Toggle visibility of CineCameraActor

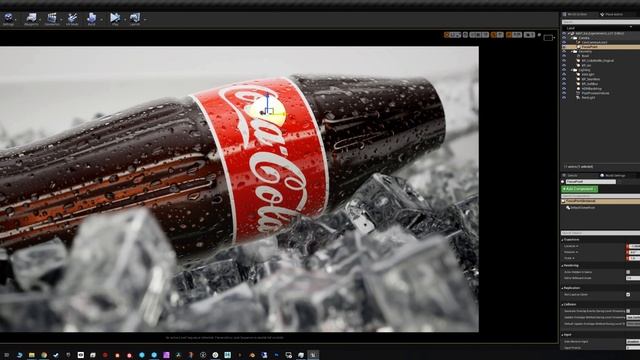coord(564,42)
